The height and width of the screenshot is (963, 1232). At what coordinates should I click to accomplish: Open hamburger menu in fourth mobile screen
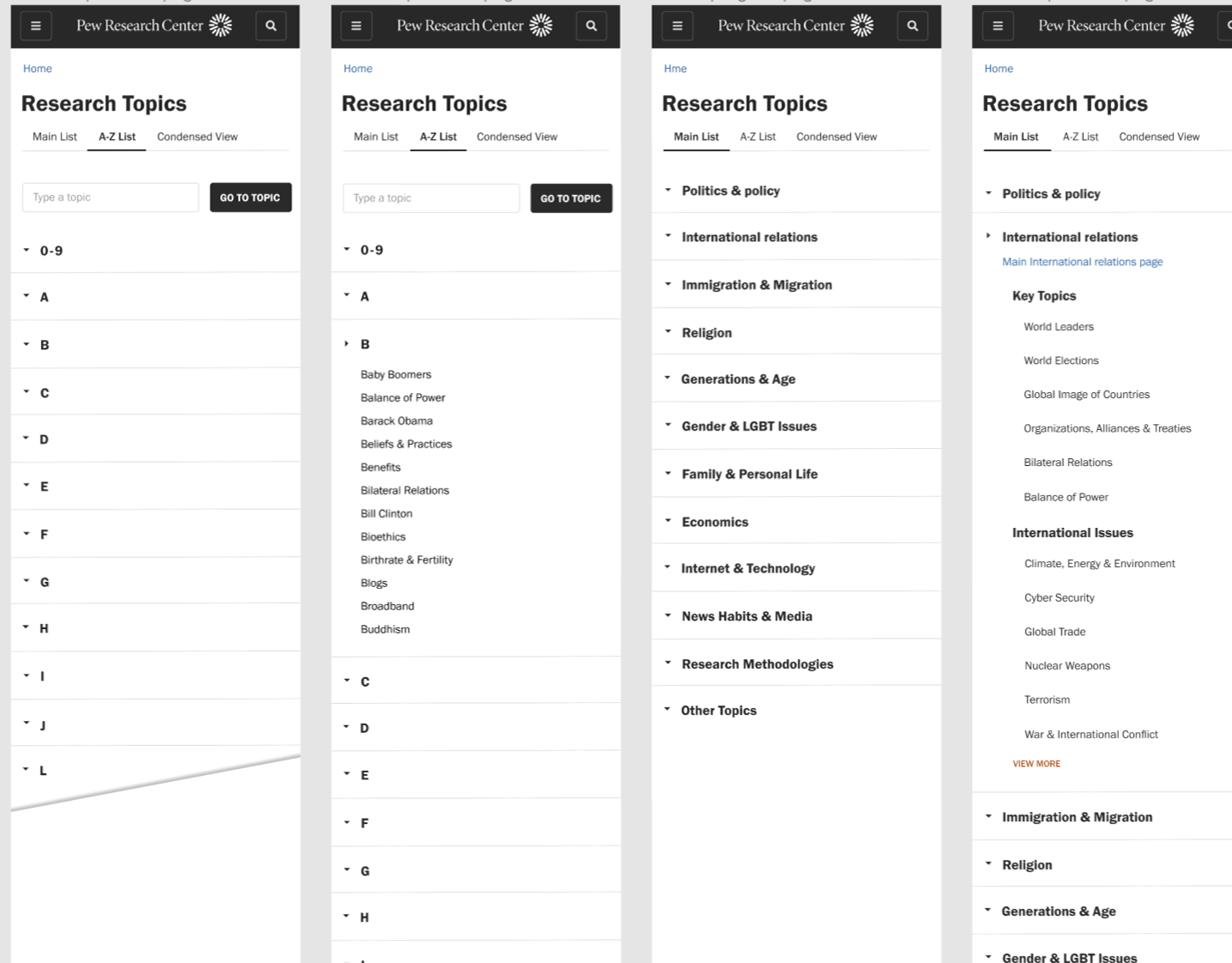(998, 27)
